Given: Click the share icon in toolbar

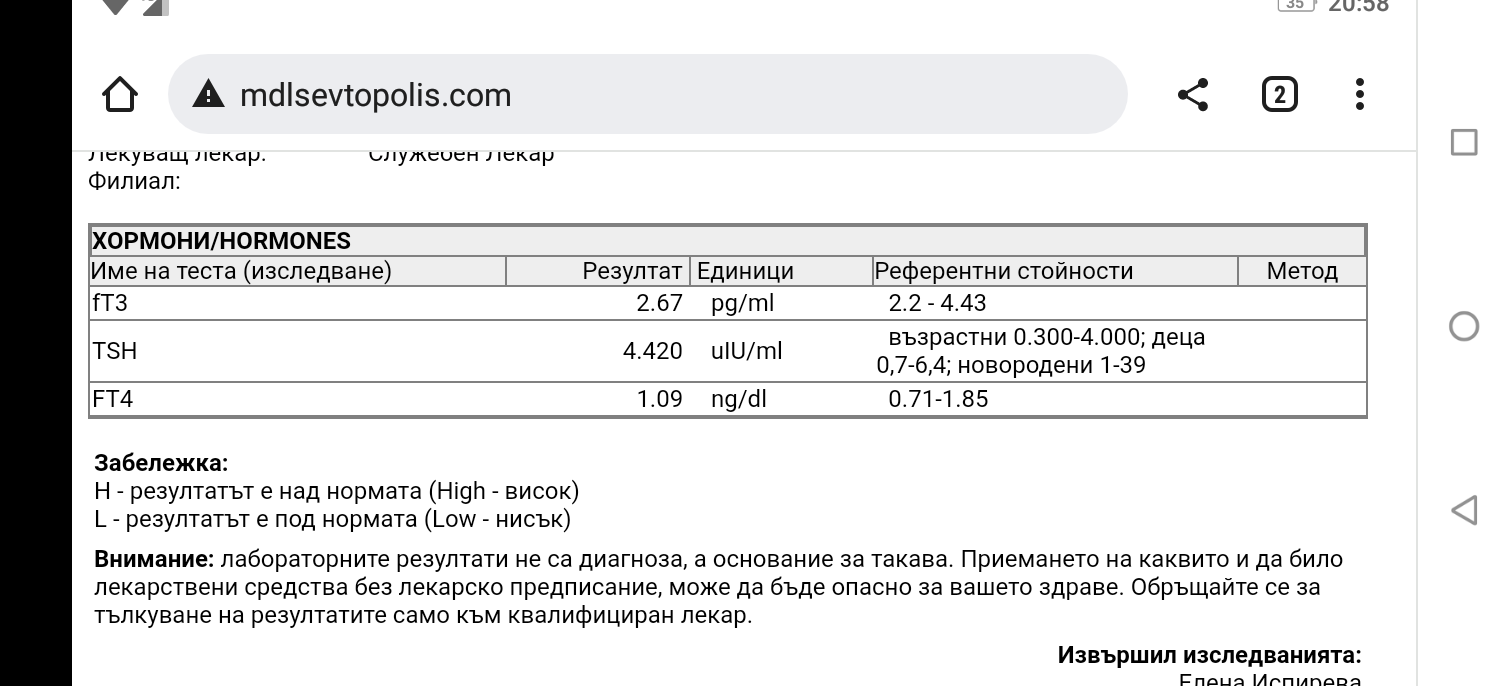Looking at the screenshot, I should [x=1192, y=95].
